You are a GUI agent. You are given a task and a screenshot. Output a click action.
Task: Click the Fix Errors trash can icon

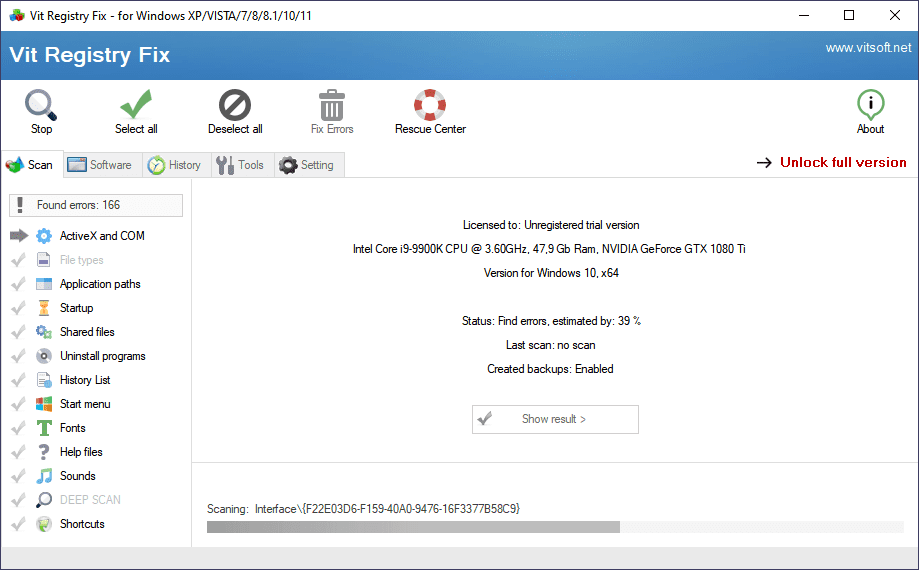point(332,105)
